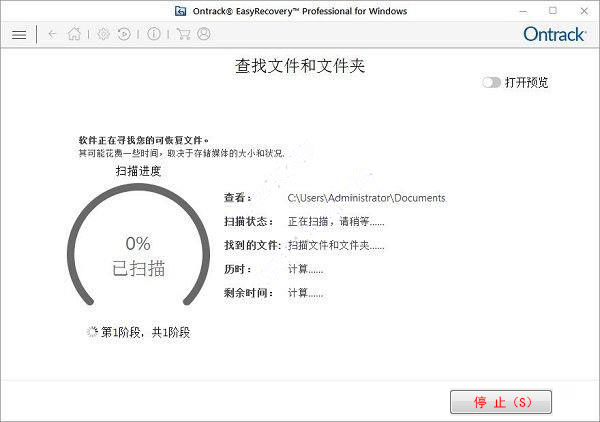Go to the home screen icon
The width and height of the screenshot is (600, 422).
[x=74, y=34]
